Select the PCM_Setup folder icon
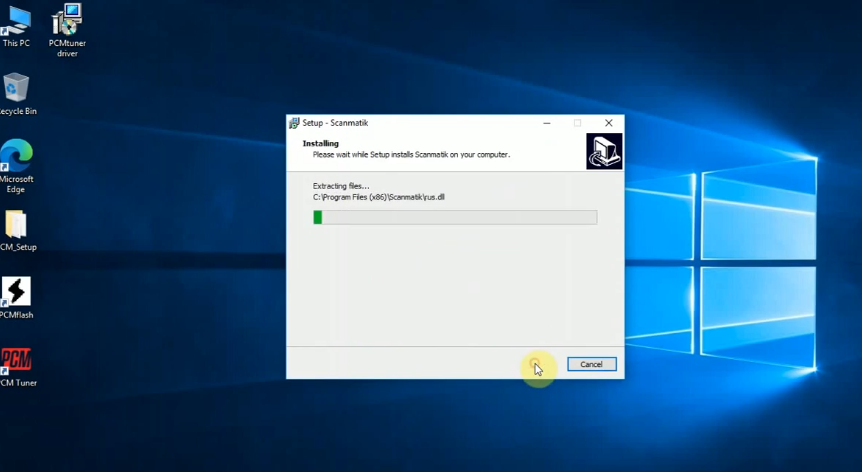 16,231
